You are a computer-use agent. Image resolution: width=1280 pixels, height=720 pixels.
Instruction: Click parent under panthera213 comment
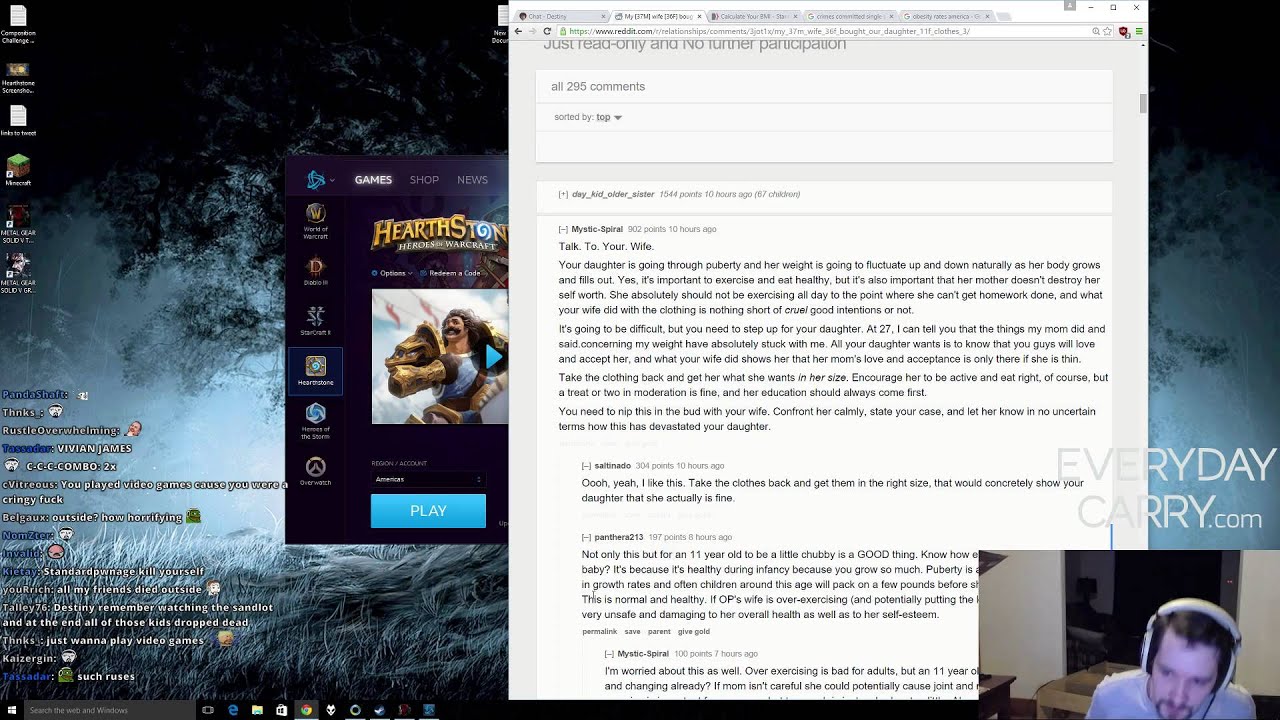(x=659, y=631)
